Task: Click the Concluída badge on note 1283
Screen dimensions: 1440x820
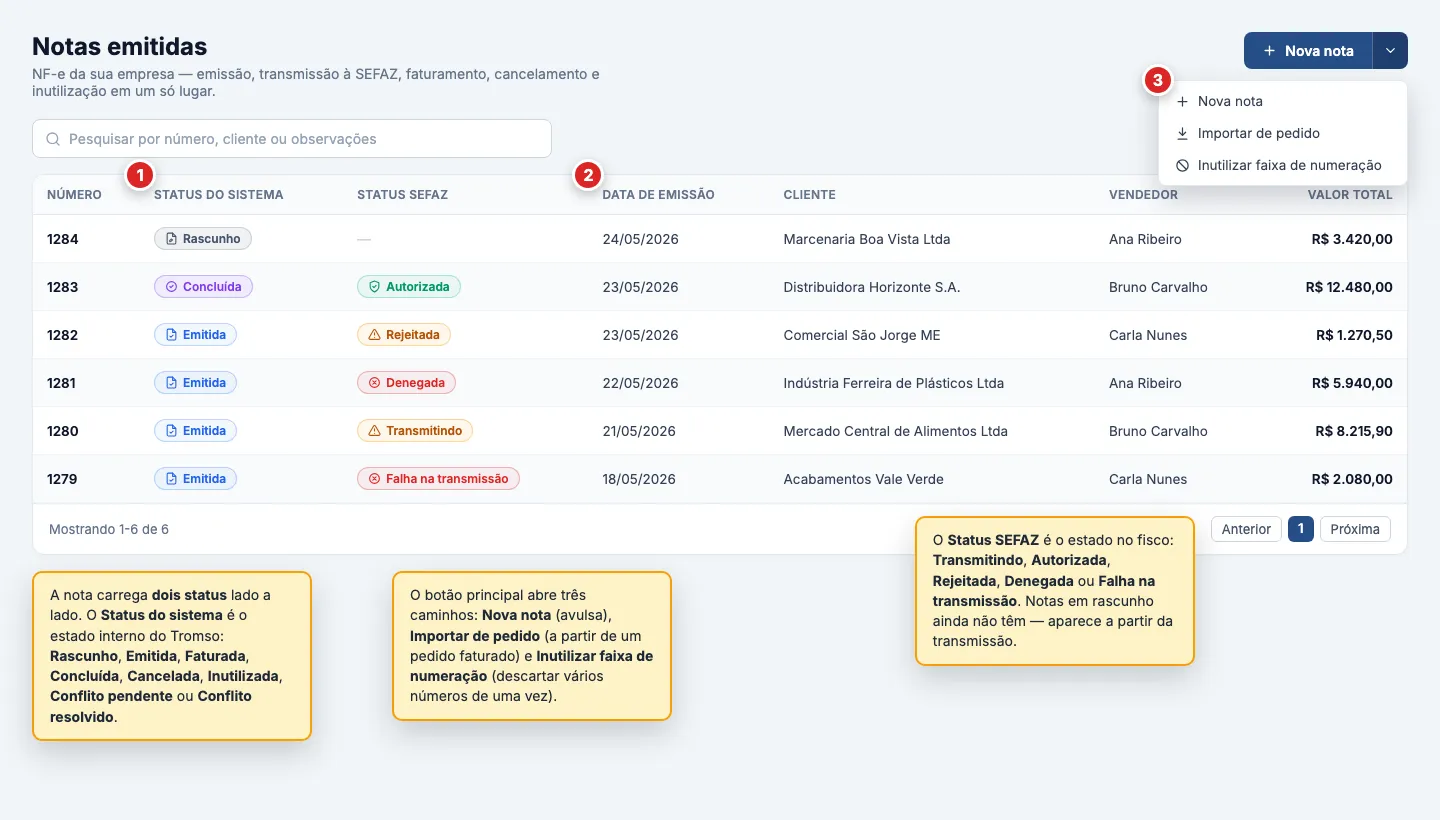Action: click(204, 287)
